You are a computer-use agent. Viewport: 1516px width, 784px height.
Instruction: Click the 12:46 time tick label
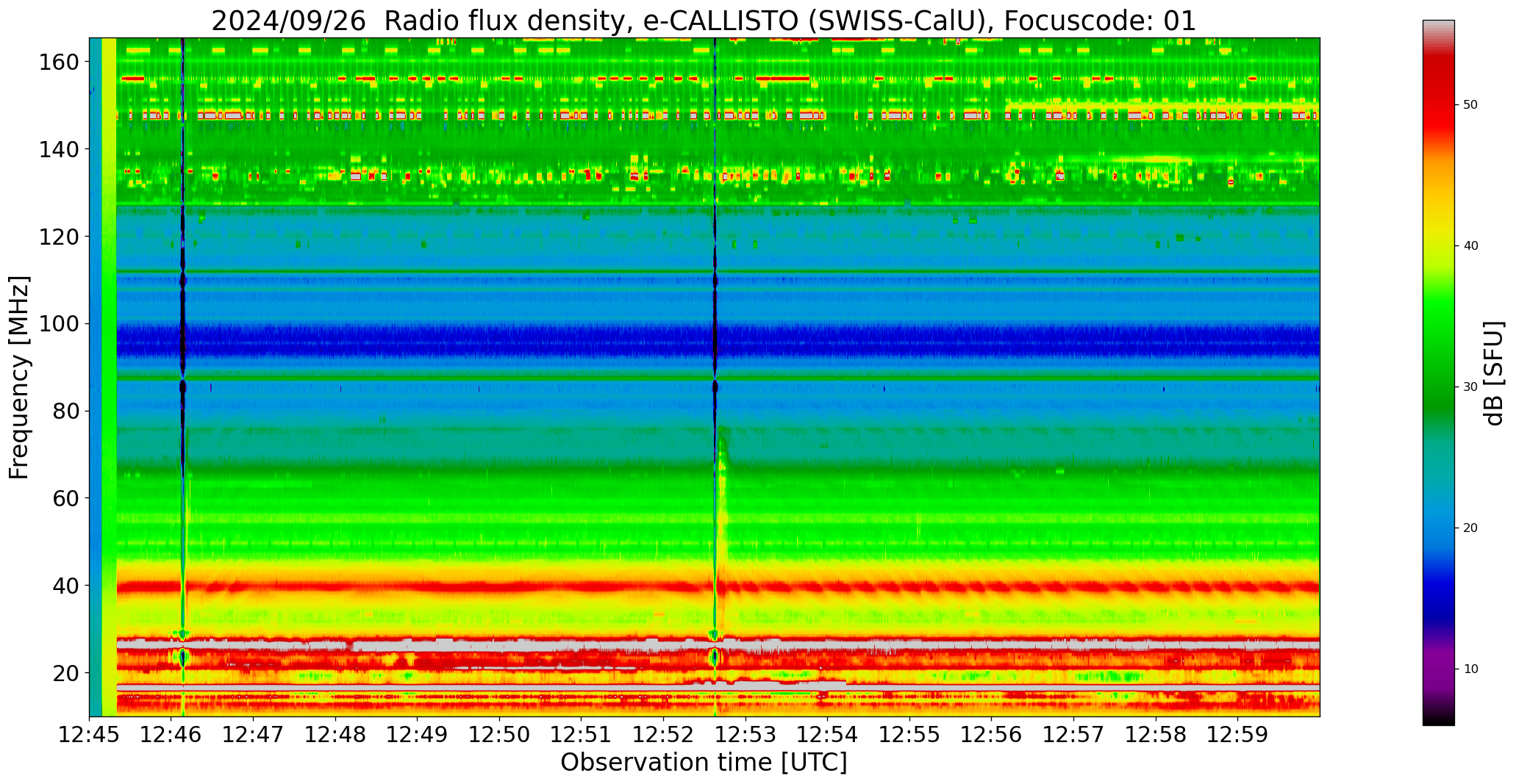[x=171, y=735]
